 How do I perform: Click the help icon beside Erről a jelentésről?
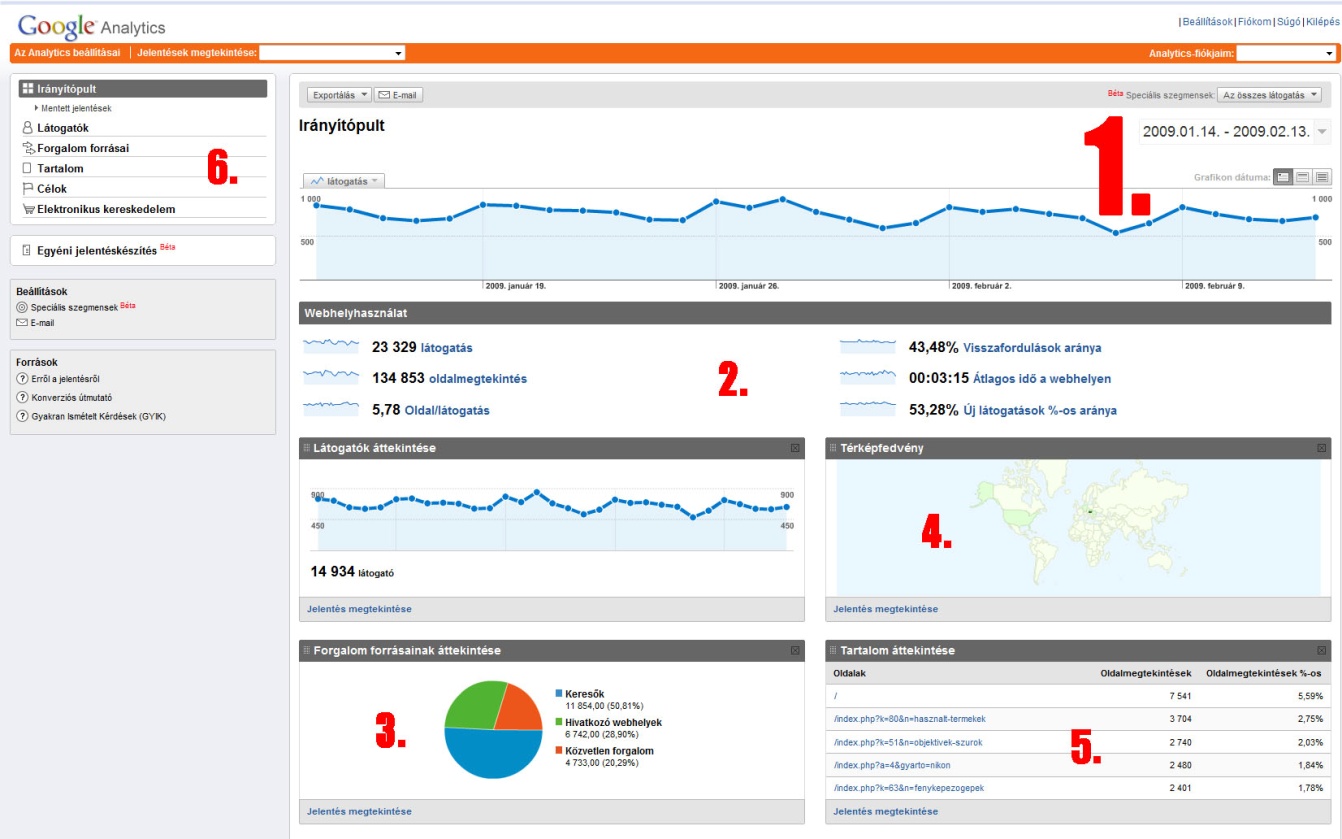22,378
